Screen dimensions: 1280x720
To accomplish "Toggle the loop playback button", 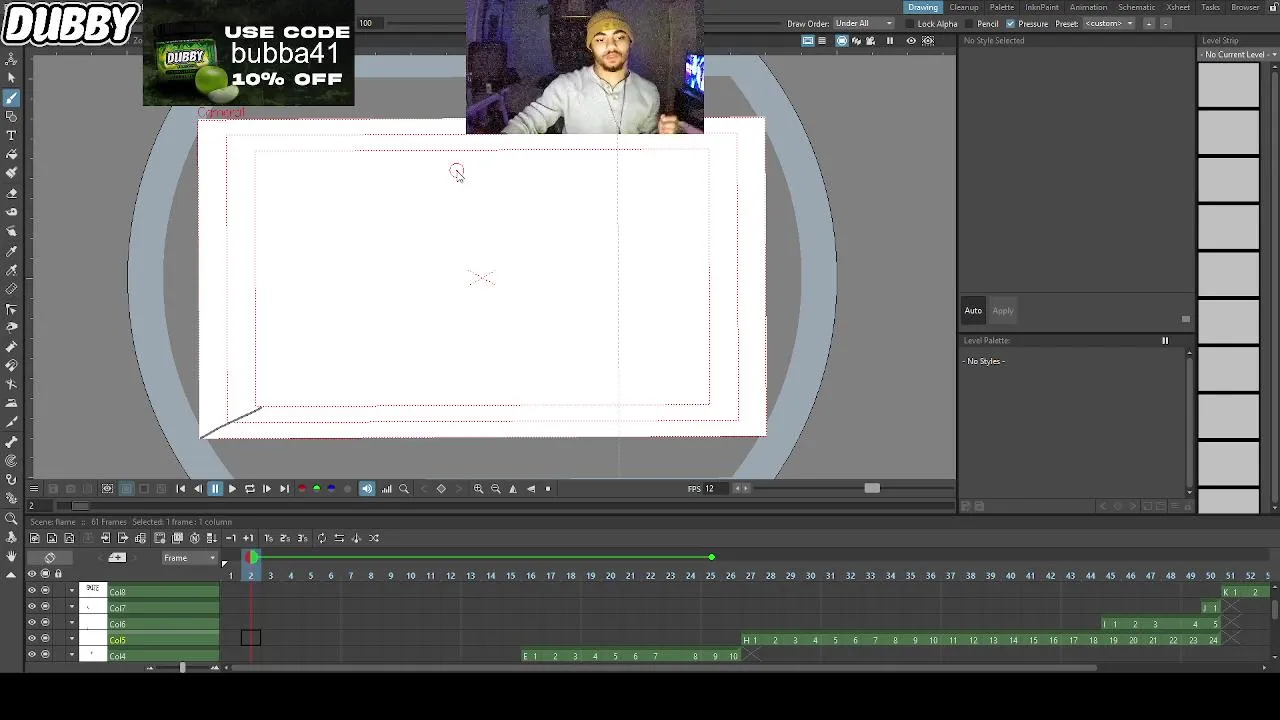I will (249, 489).
